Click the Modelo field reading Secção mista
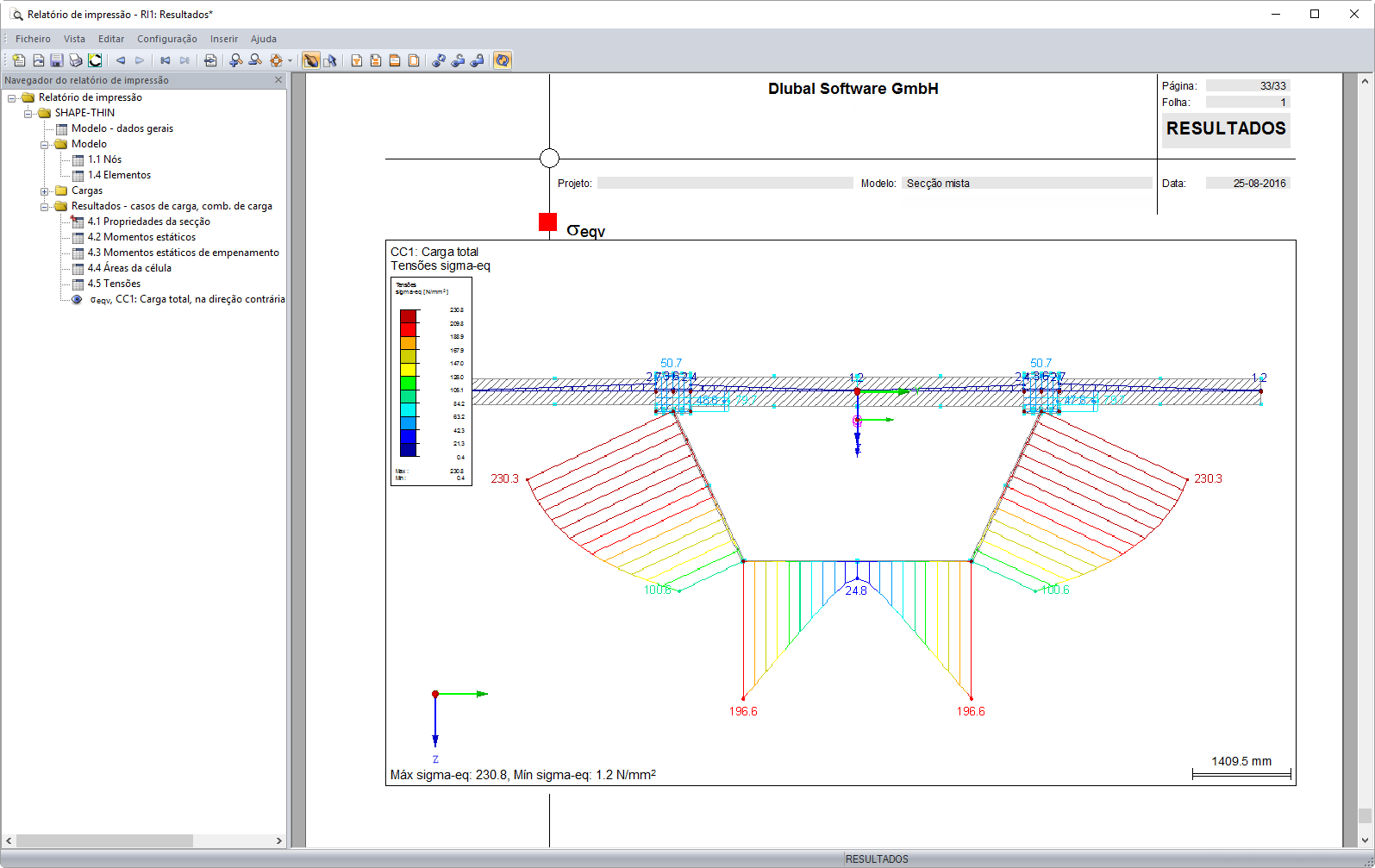The image size is (1375, 868). [1027, 184]
